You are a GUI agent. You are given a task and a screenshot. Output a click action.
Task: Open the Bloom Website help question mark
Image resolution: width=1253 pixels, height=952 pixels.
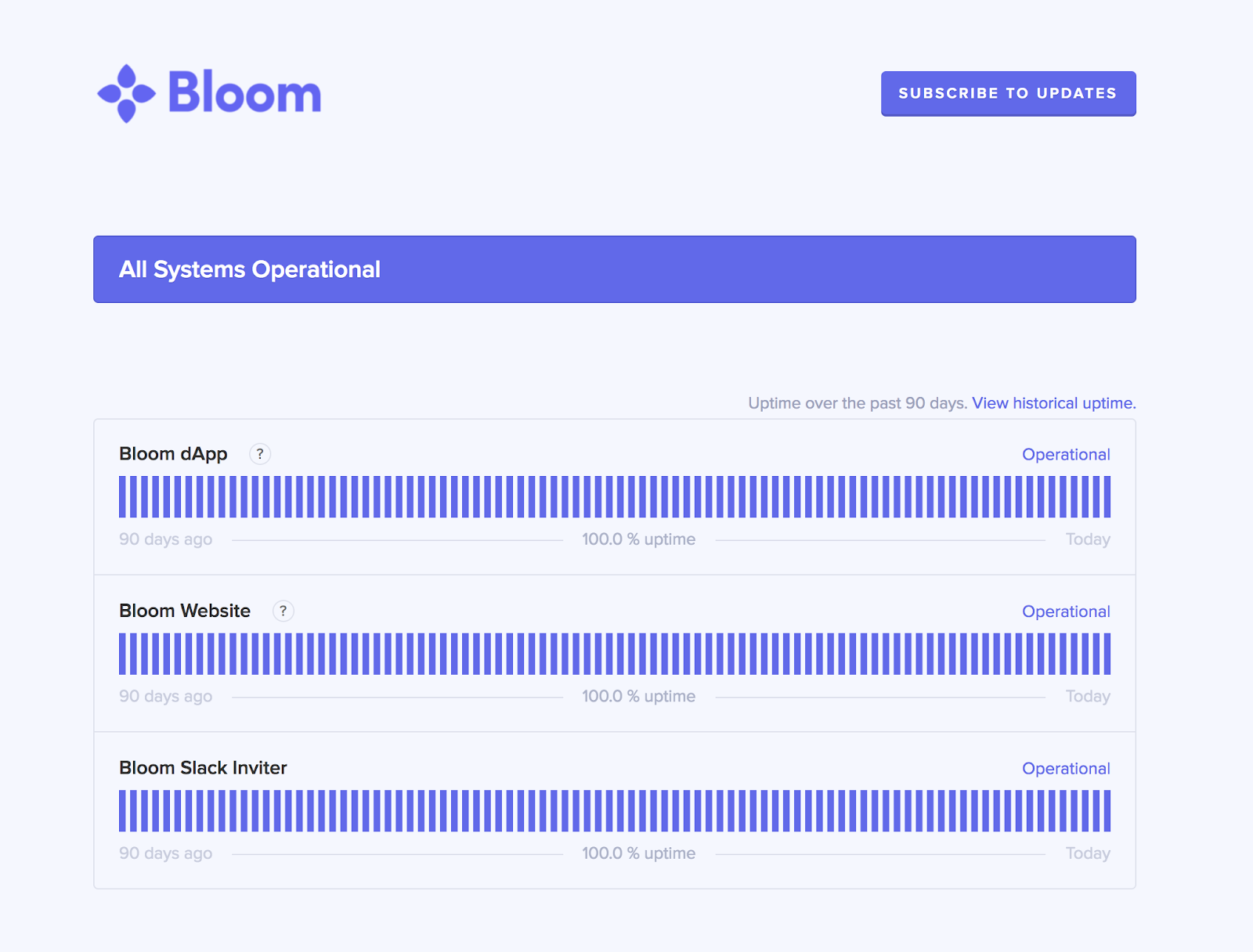click(283, 611)
